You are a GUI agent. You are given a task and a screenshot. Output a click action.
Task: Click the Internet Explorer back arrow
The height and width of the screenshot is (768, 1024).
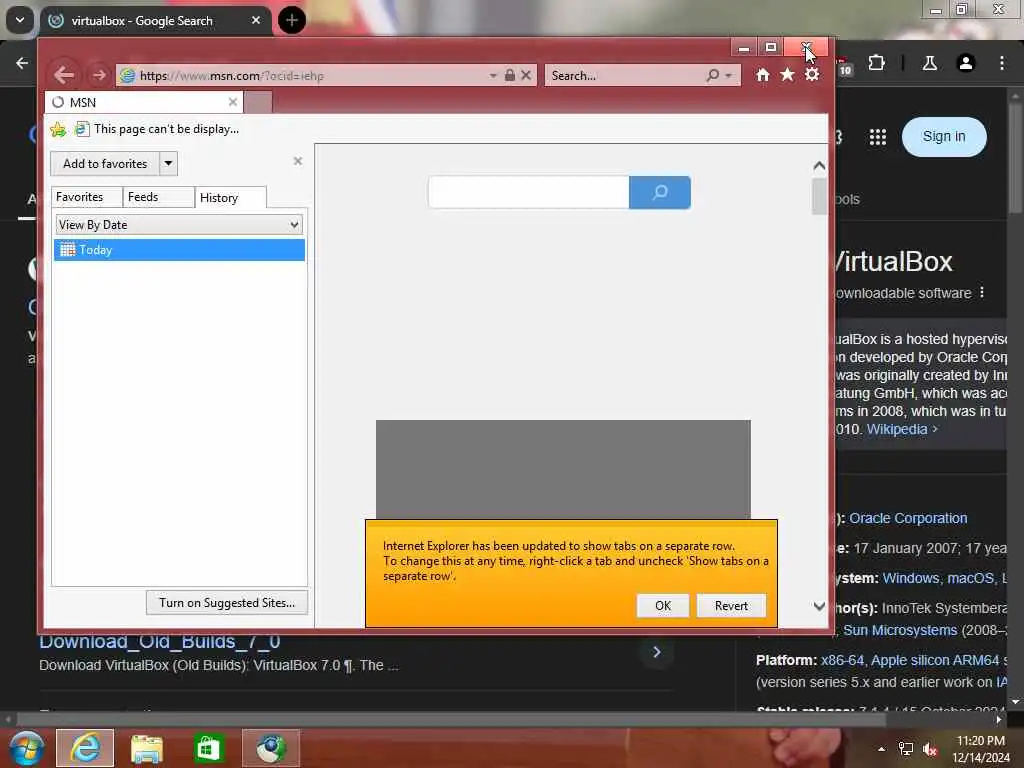coord(64,75)
